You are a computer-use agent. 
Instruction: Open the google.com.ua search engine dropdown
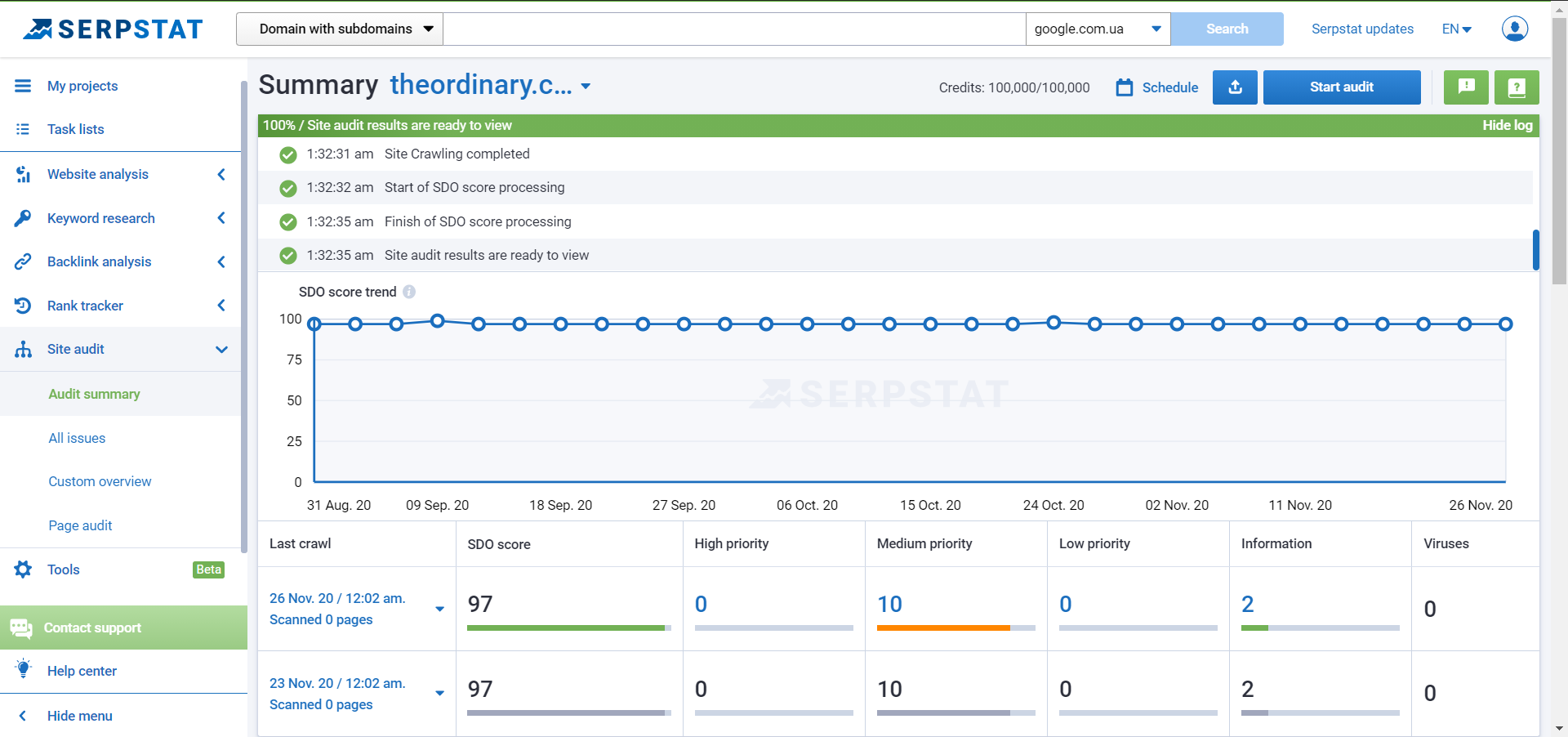(1098, 29)
